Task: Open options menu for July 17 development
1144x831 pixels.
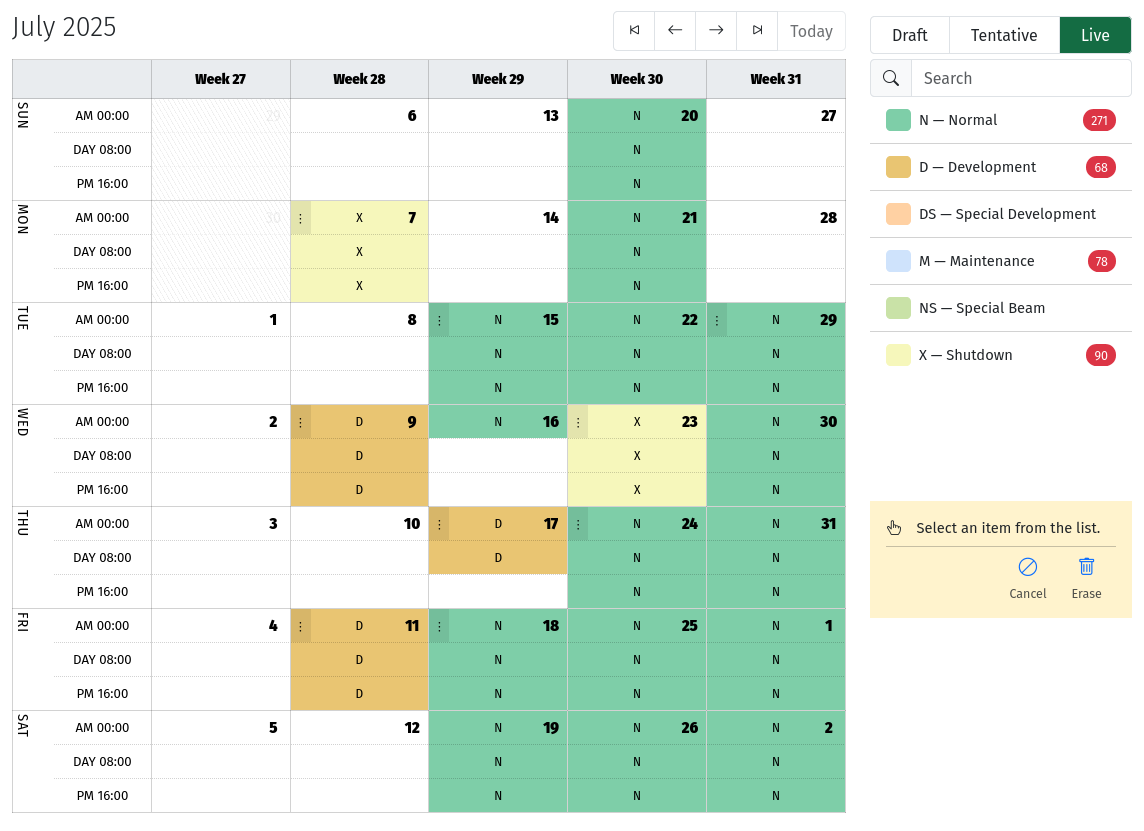Action: 439,524
